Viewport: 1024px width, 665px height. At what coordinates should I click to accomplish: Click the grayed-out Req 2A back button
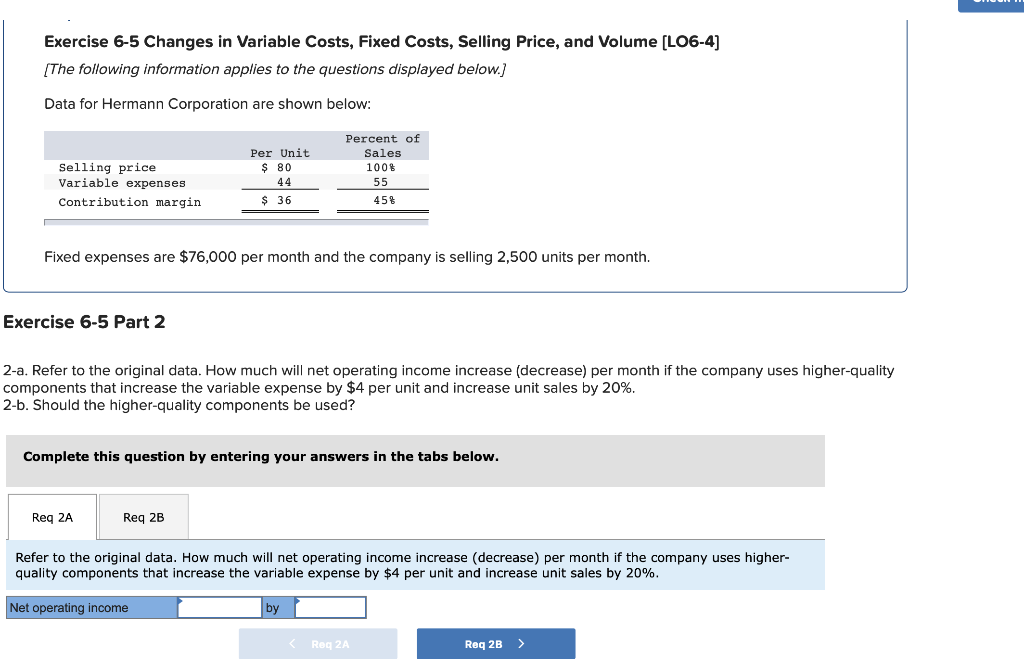click(x=318, y=643)
